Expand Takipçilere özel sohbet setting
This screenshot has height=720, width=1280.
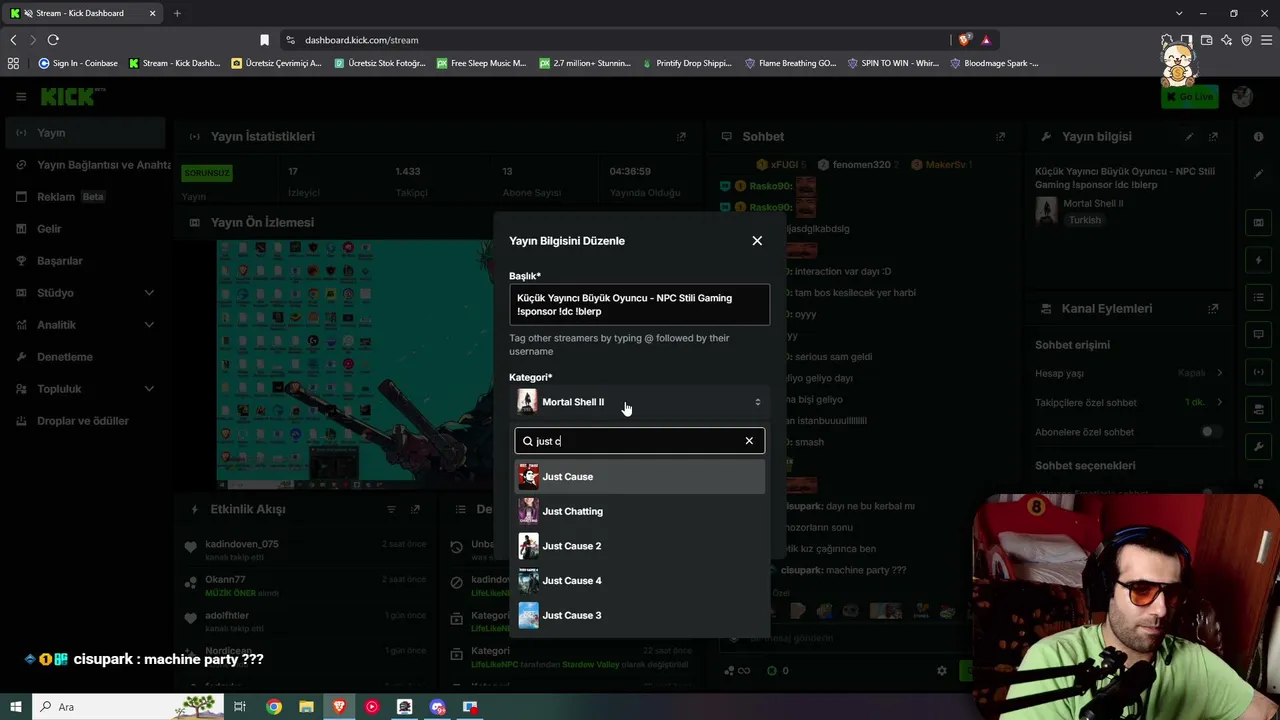pyautogui.click(x=1219, y=402)
